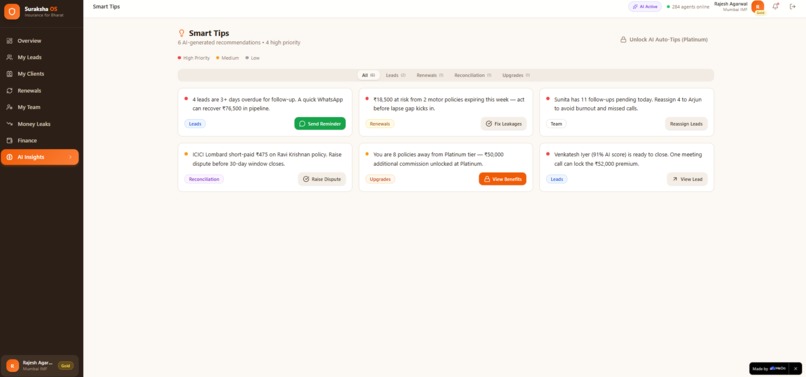Open the 4 leads overdue tip text
Viewport: 806px width, 377px height.
(x=268, y=104)
